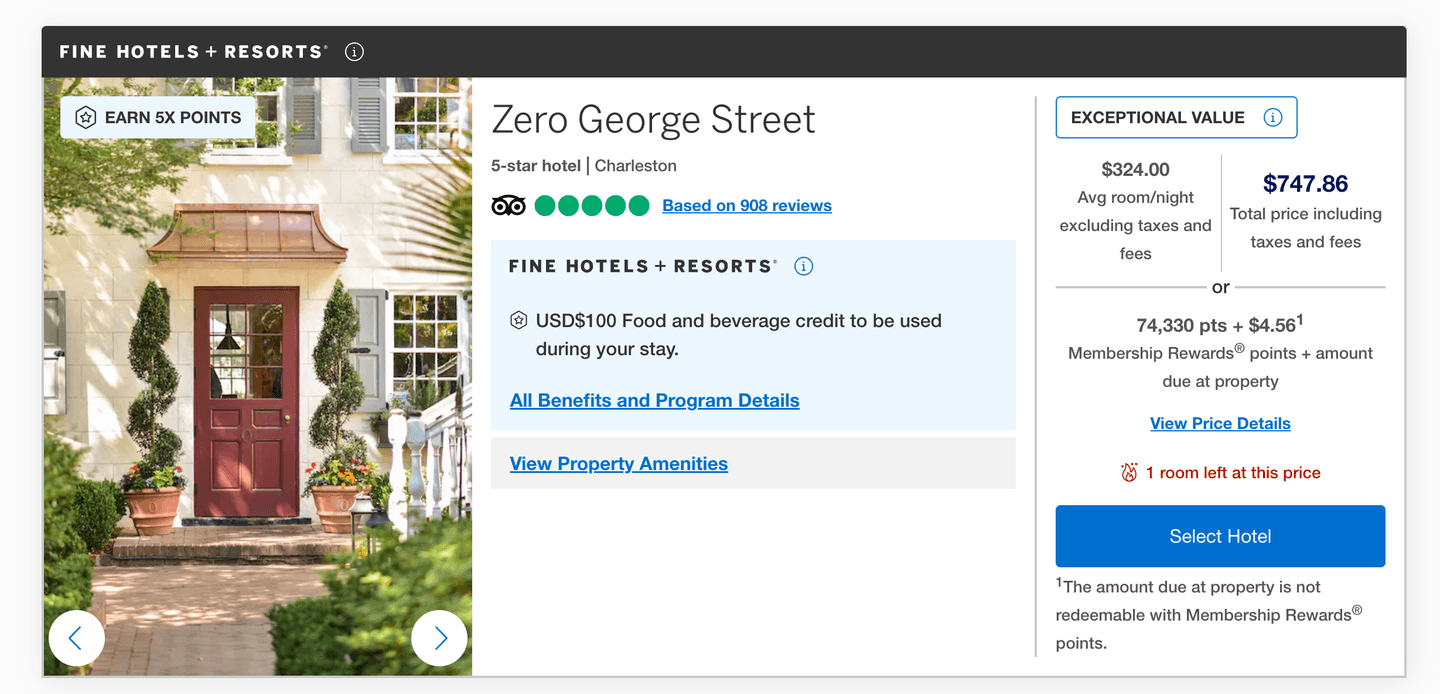Screen dimensions: 1440x694
Task: Click the badge icon beside the USD$100 credit
Action: [x=518, y=321]
